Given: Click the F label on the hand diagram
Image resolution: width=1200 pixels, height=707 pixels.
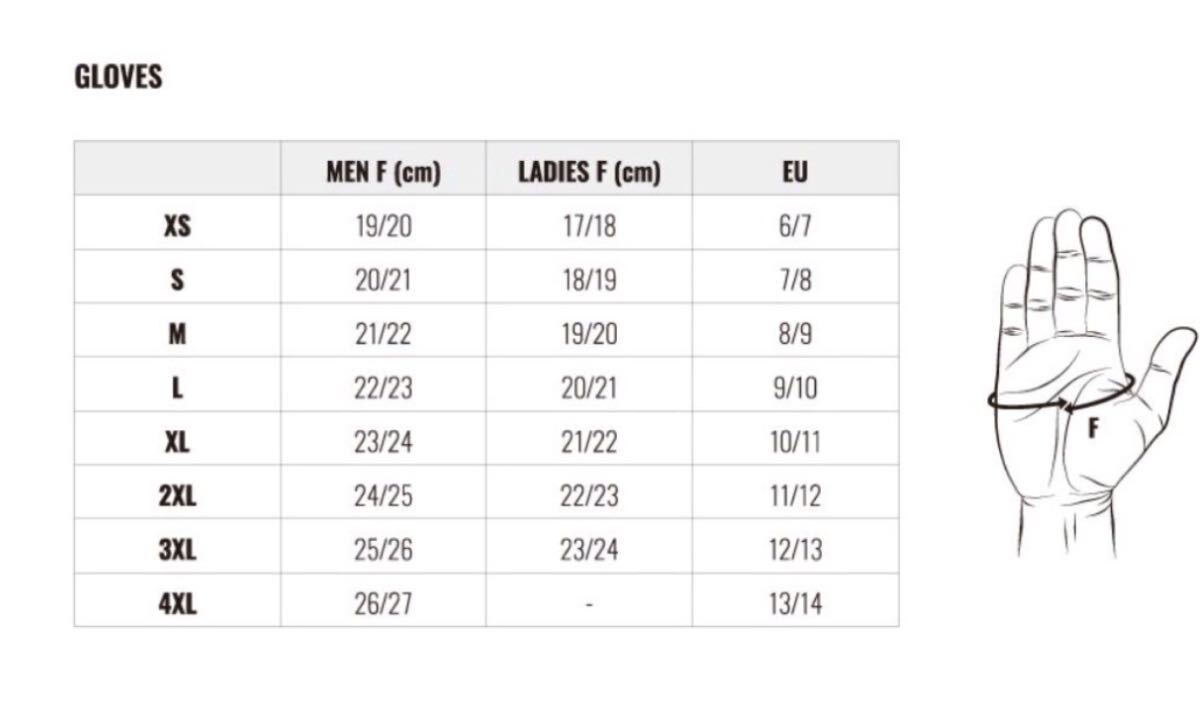Looking at the screenshot, I should point(1094,429).
